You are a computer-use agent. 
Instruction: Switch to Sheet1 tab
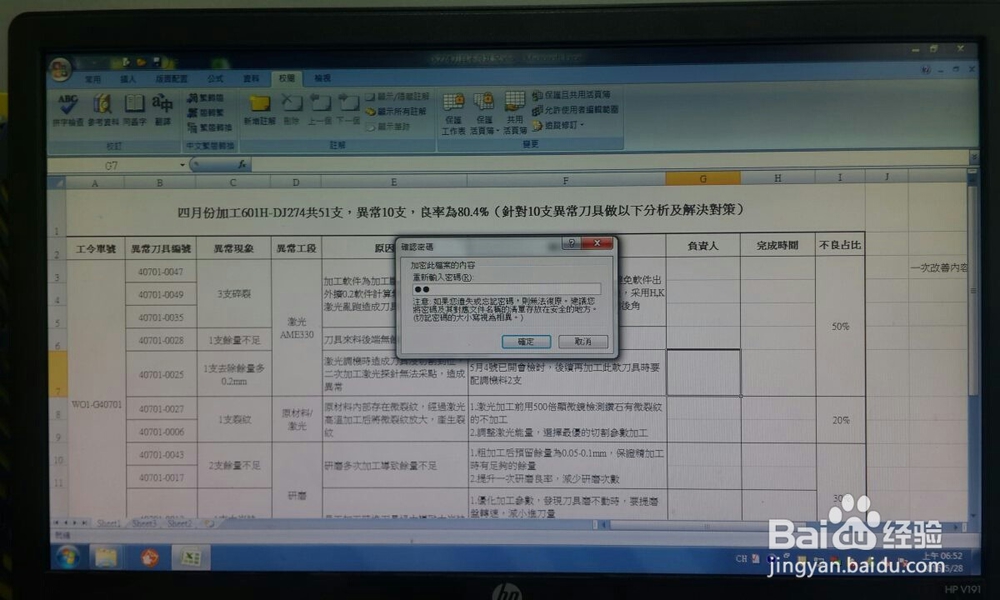(109, 523)
